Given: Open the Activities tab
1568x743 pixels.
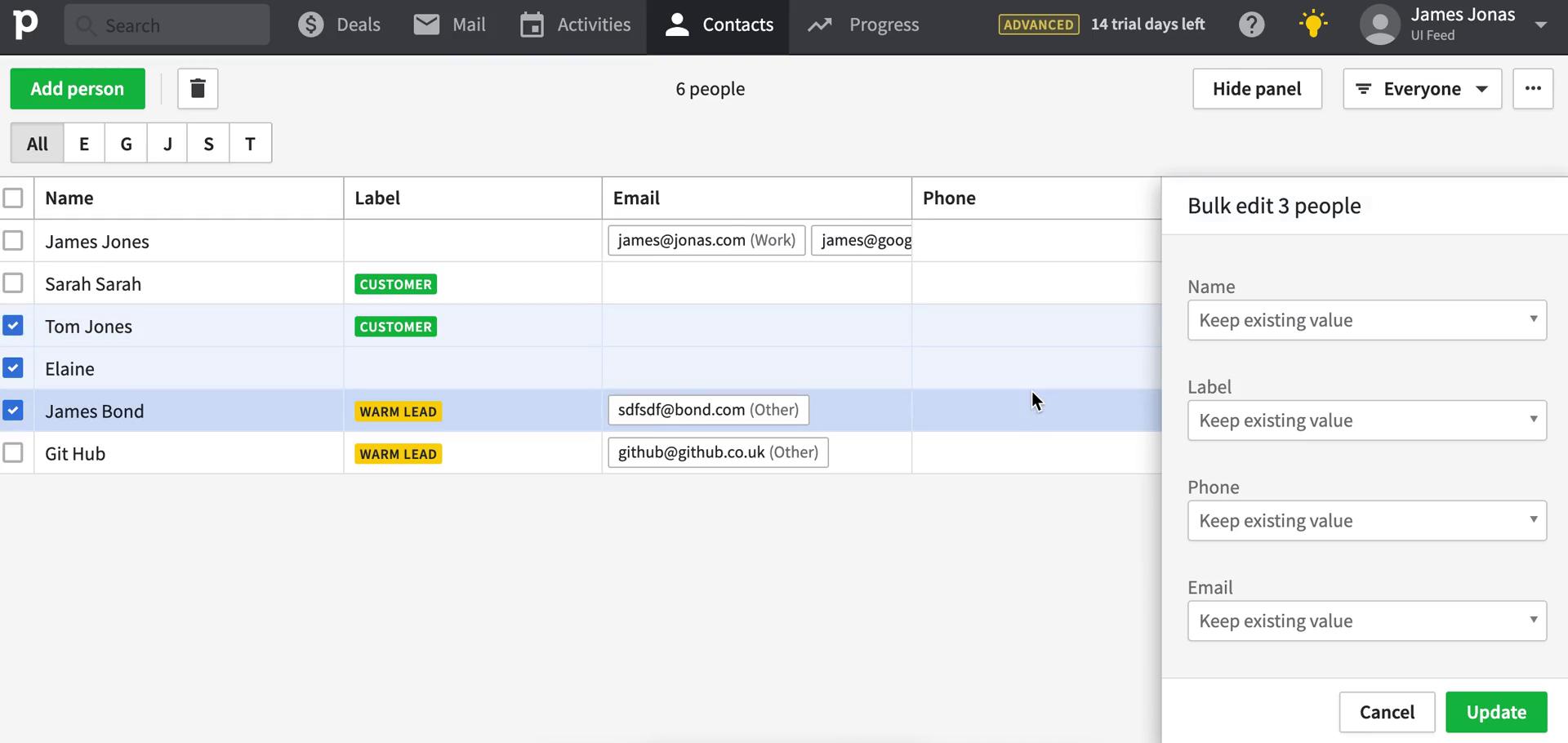Looking at the screenshot, I should (575, 24).
